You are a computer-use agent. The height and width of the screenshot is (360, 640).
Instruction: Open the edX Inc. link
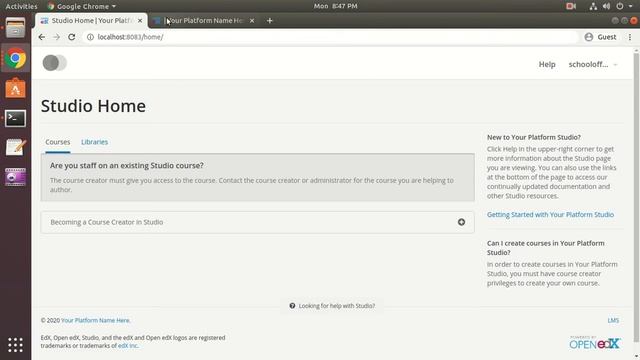click(128, 346)
